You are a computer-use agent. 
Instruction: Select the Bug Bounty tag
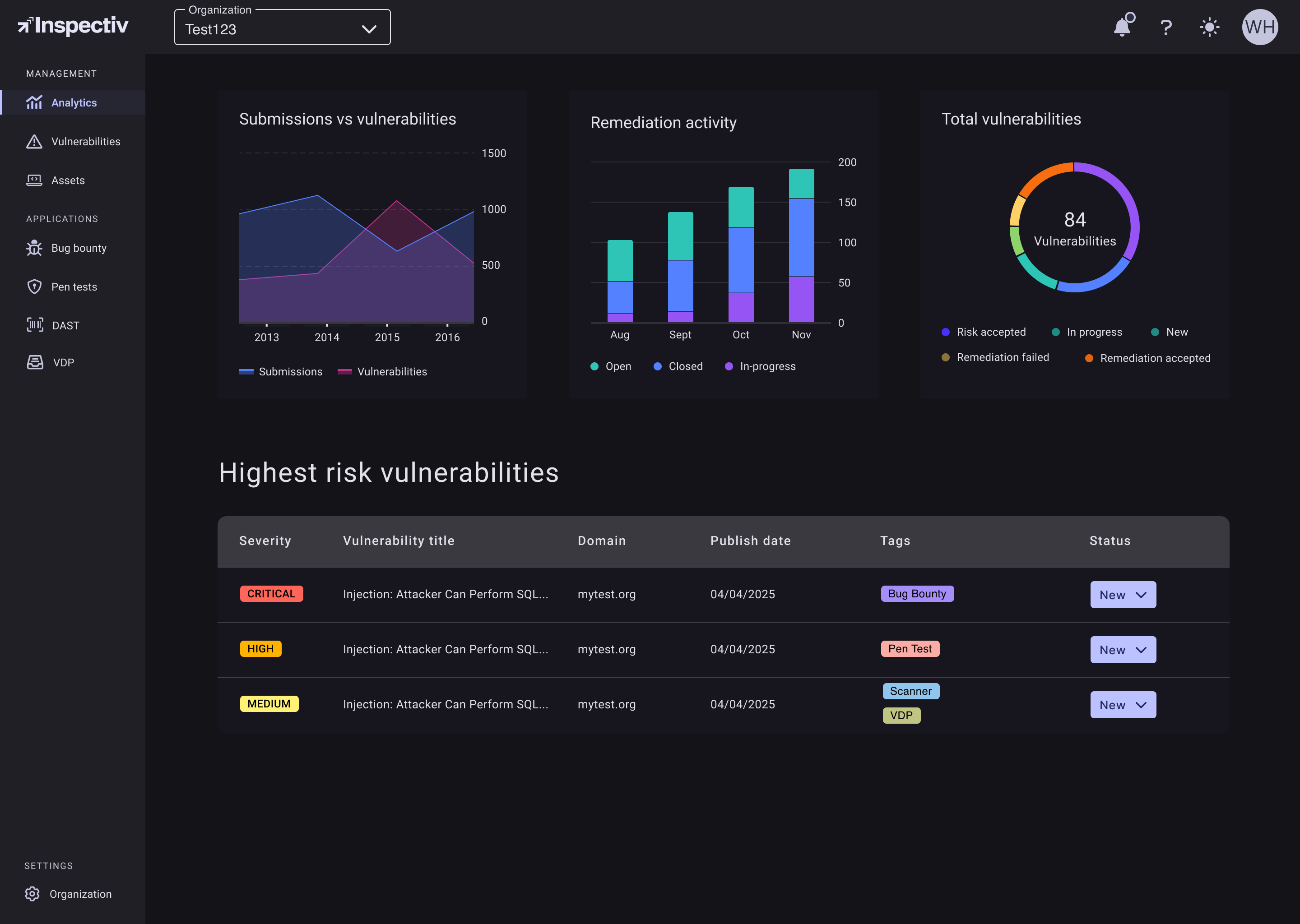click(917, 593)
